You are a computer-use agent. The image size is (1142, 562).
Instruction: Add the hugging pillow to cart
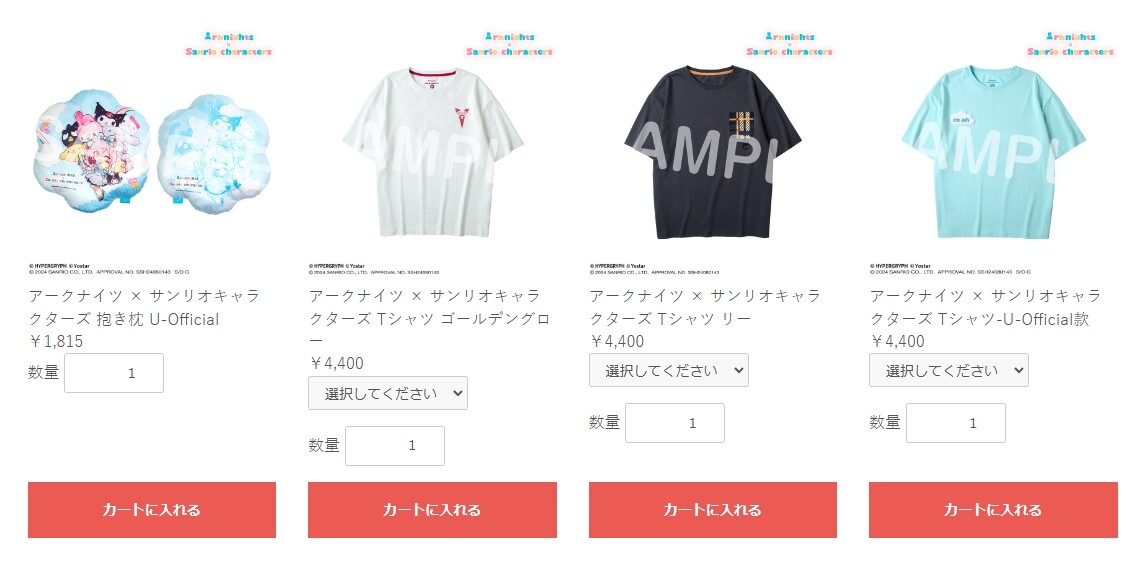pyautogui.click(x=151, y=510)
